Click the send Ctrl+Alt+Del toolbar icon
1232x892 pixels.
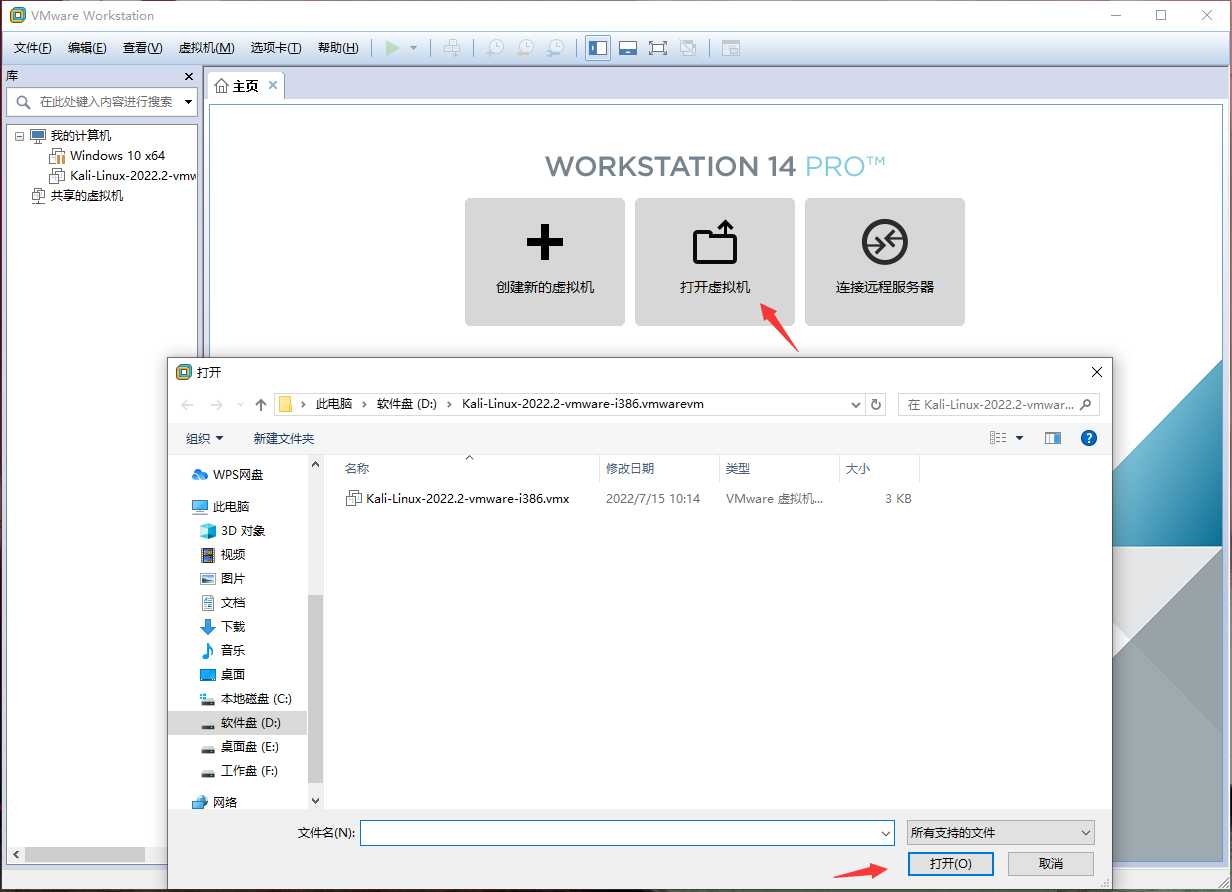[452, 48]
